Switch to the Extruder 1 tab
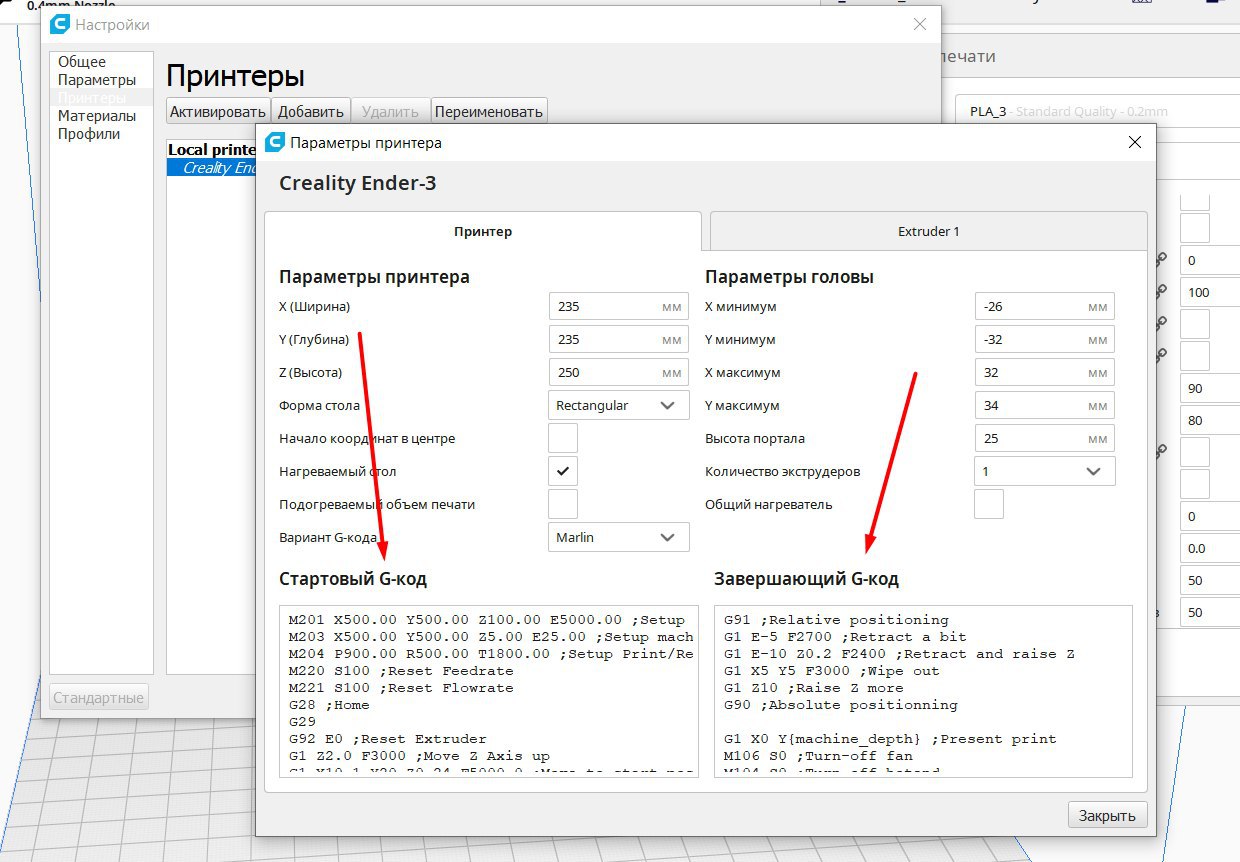 928,231
